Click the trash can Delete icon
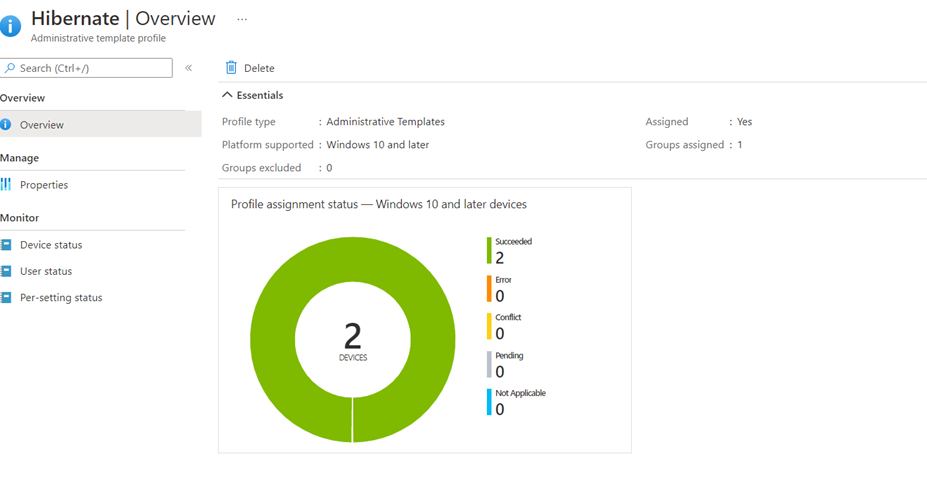Image resolution: width=927 pixels, height=481 pixels. (231, 68)
